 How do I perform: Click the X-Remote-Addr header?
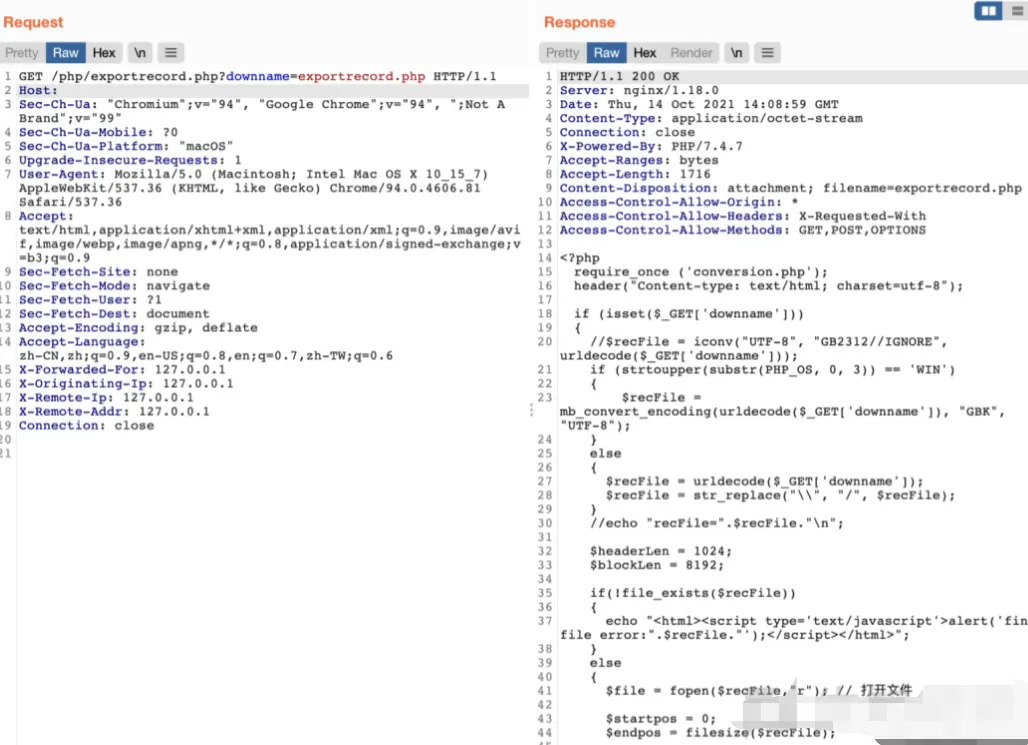point(114,411)
